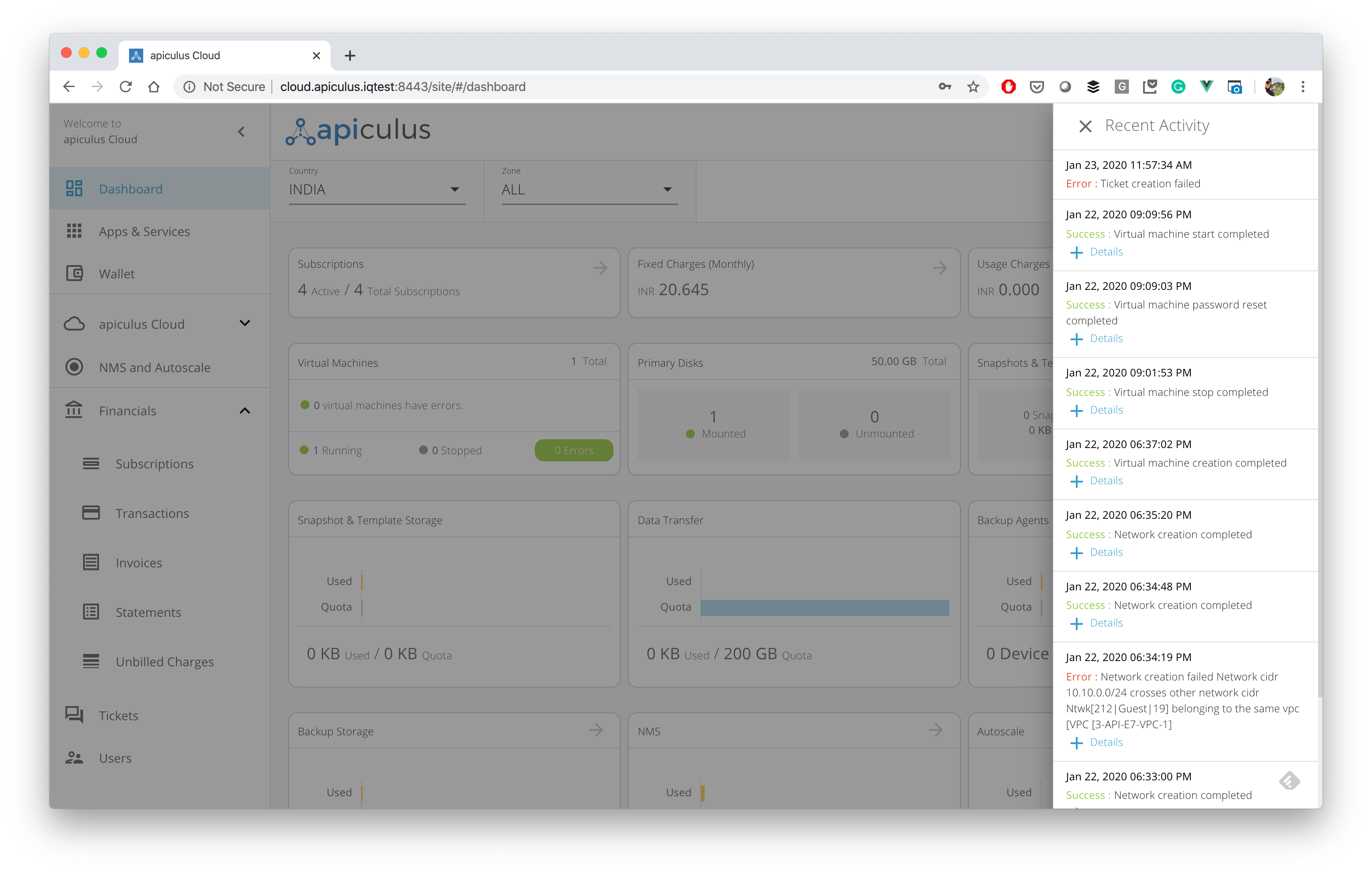Click the saved password key icon
Screen dimensions: 1372x874
945,87
